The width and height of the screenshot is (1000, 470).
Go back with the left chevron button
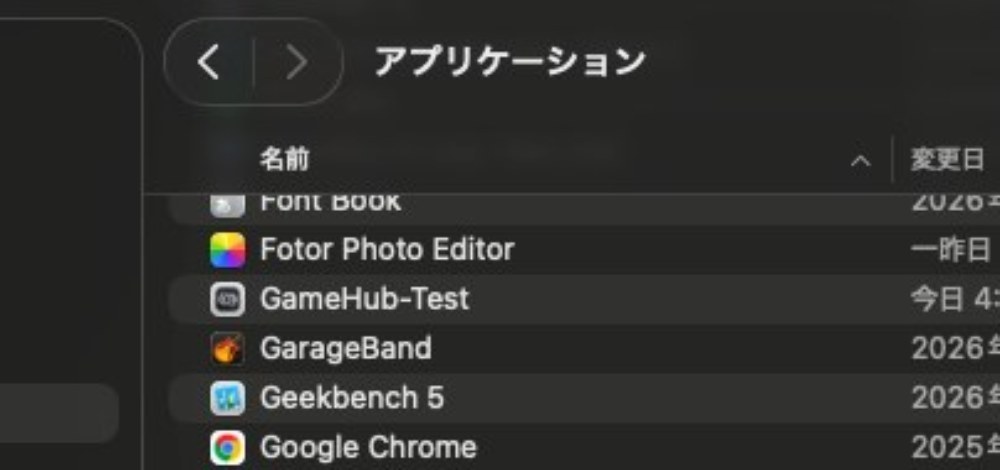click(209, 62)
